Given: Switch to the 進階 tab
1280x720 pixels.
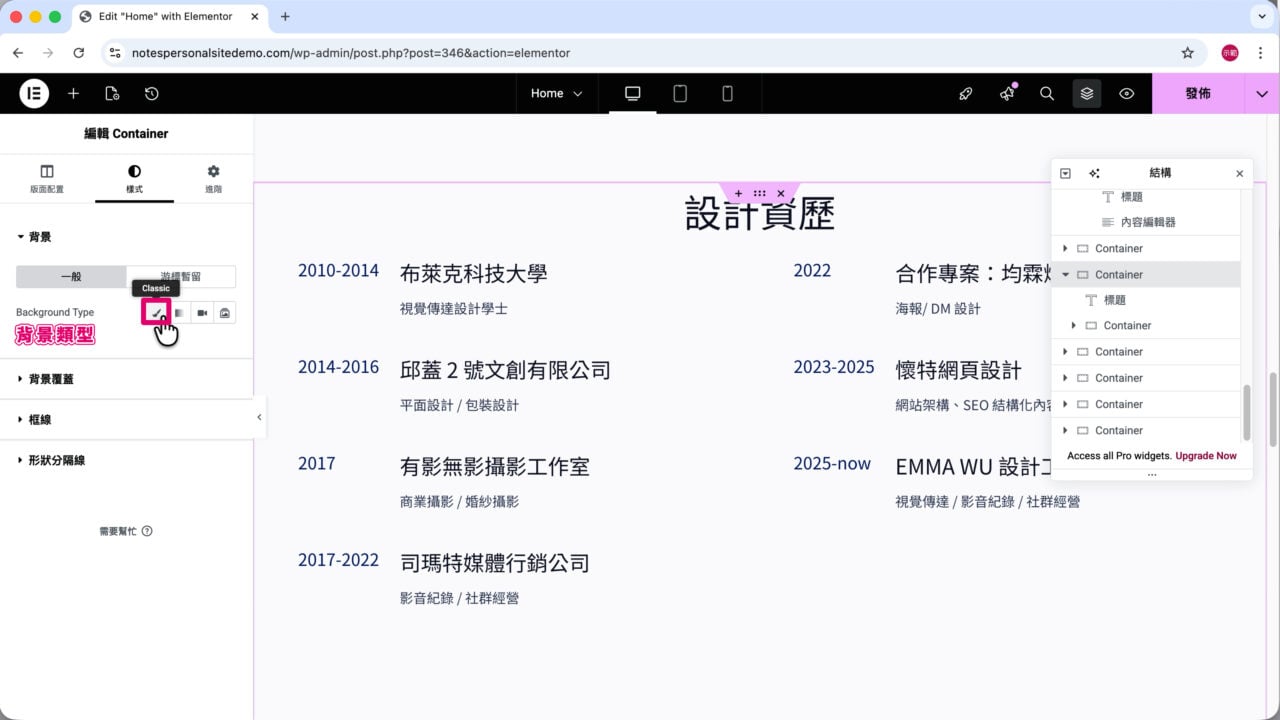Looking at the screenshot, I should pyautogui.click(x=213, y=179).
